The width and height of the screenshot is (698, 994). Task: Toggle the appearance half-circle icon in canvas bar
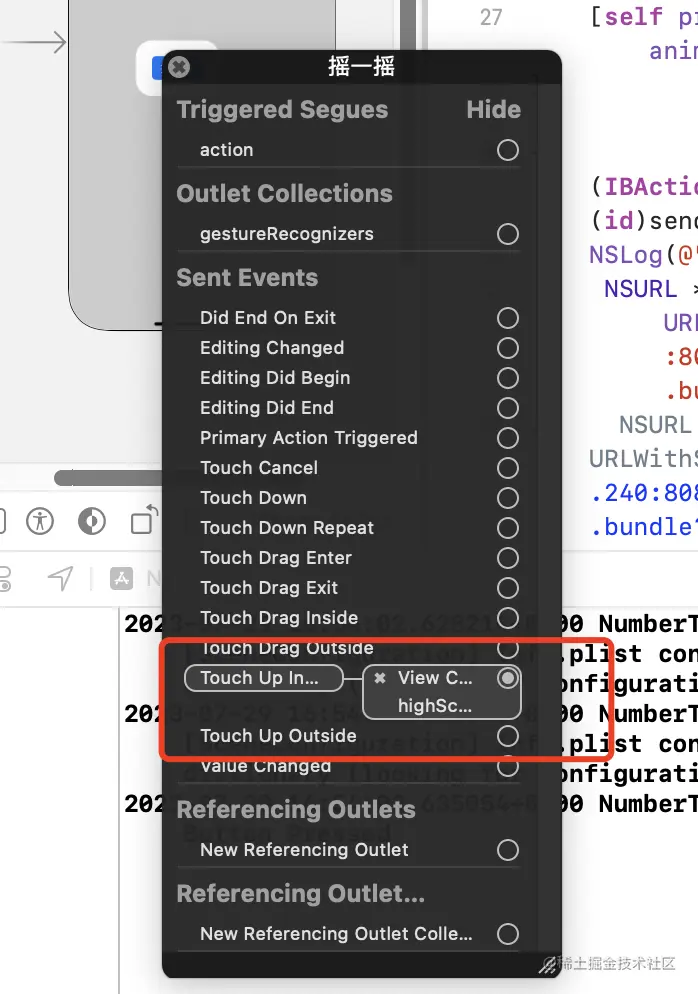[x=92, y=522]
